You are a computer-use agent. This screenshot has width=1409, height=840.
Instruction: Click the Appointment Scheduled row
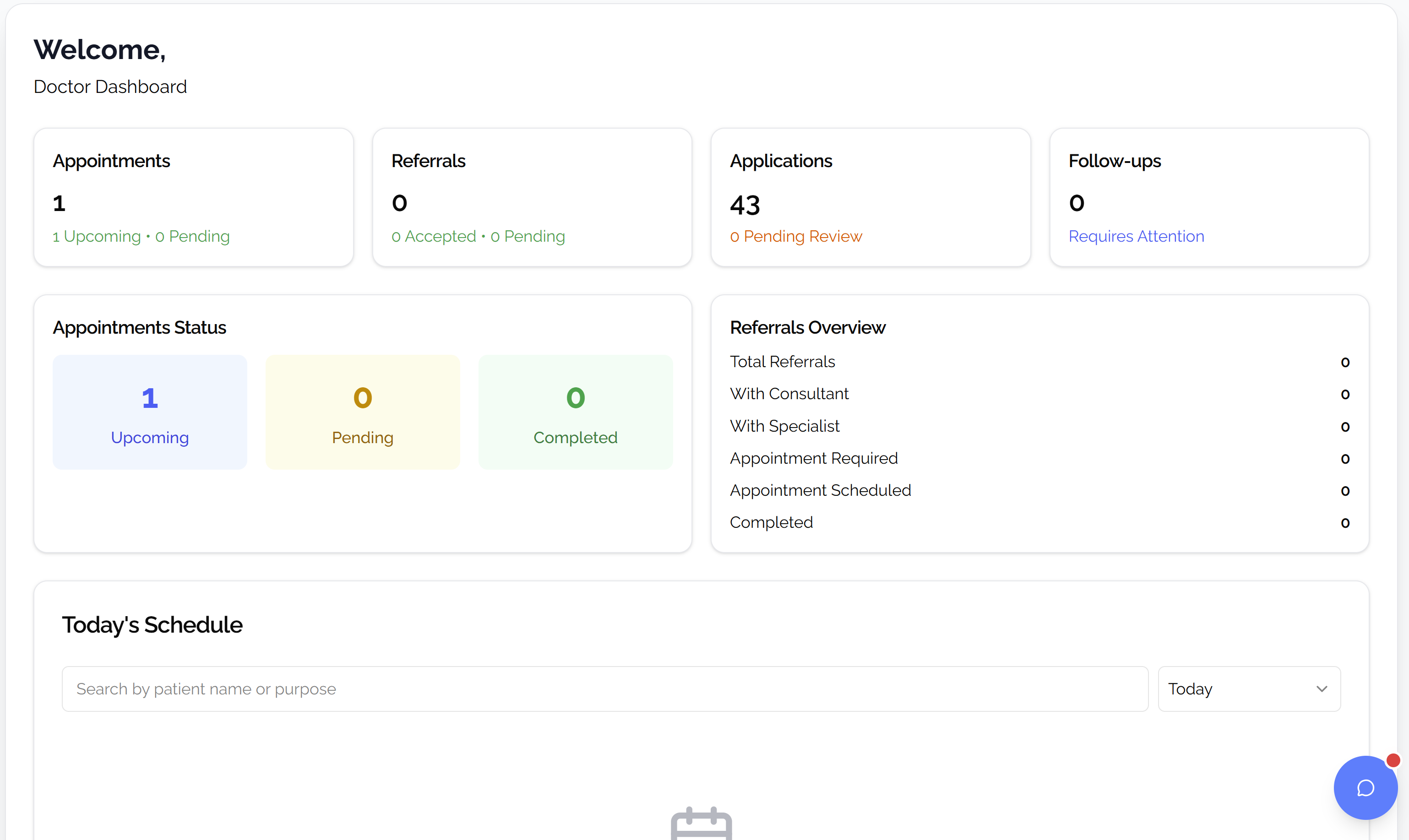point(1039,490)
